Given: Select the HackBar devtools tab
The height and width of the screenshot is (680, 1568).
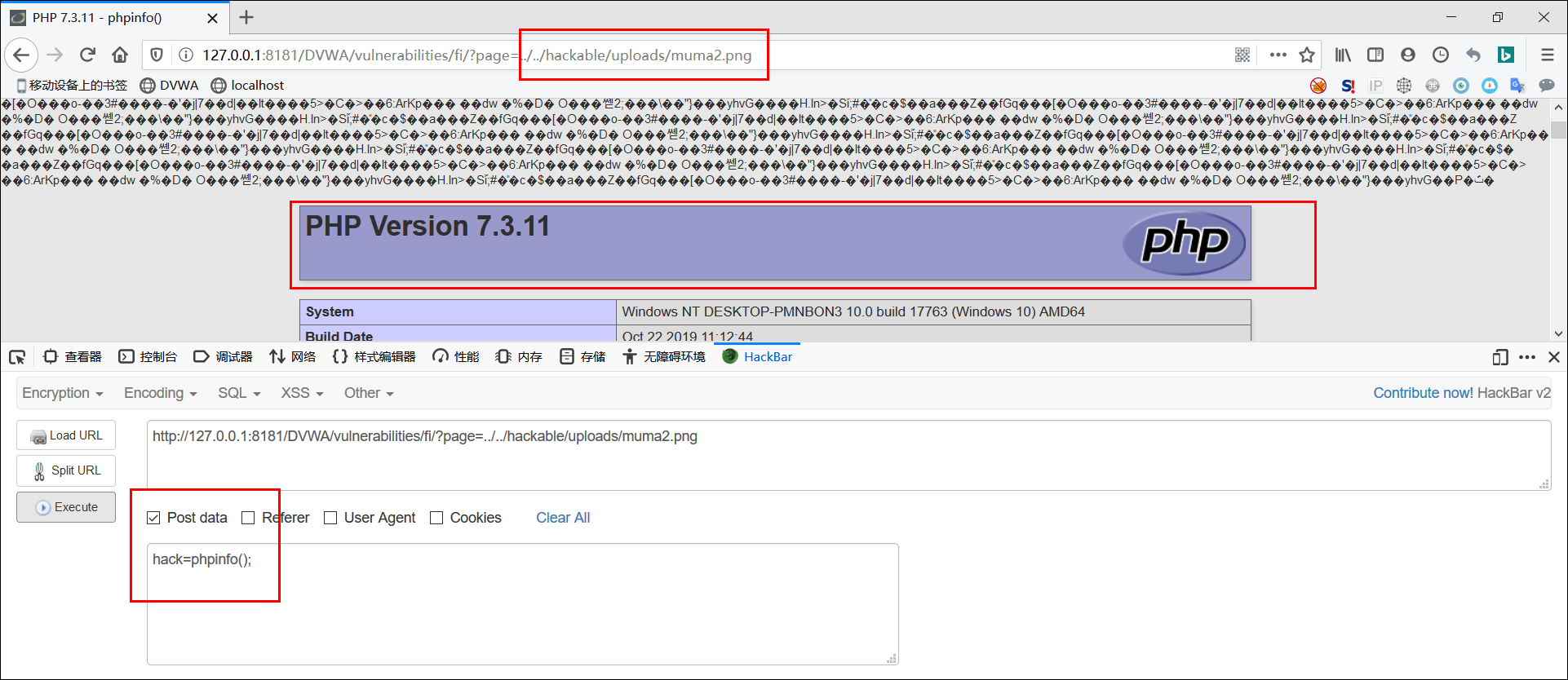Looking at the screenshot, I should tap(757, 357).
